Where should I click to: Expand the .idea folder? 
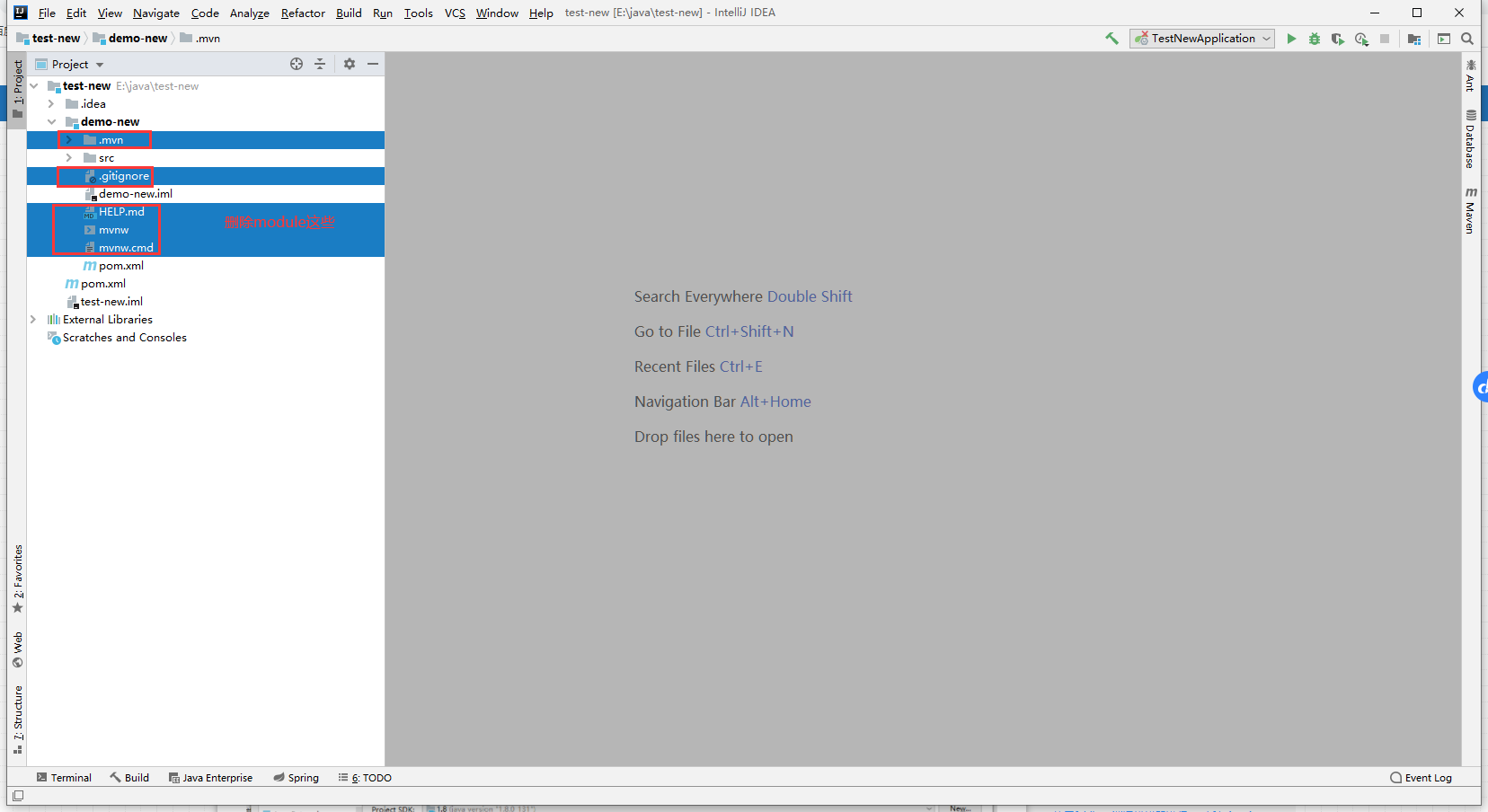click(51, 104)
